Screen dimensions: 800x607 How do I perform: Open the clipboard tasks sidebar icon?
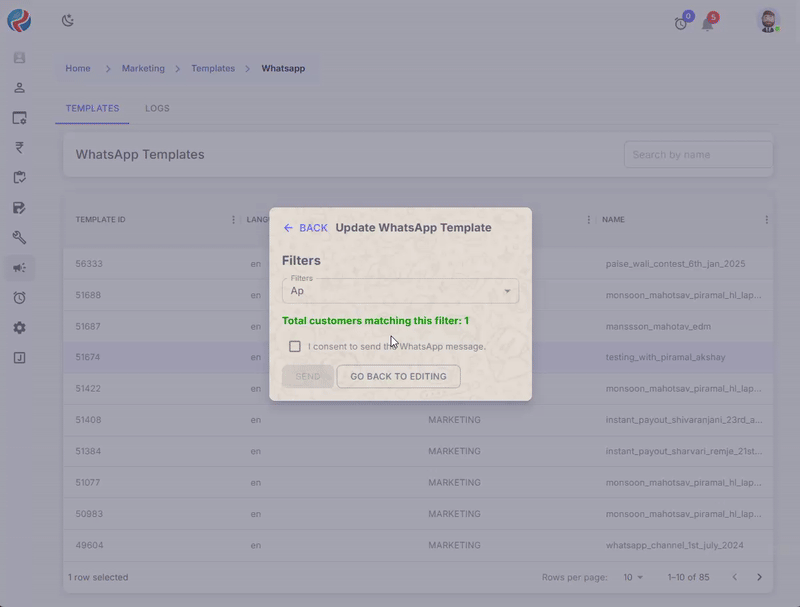click(x=19, y=178)
